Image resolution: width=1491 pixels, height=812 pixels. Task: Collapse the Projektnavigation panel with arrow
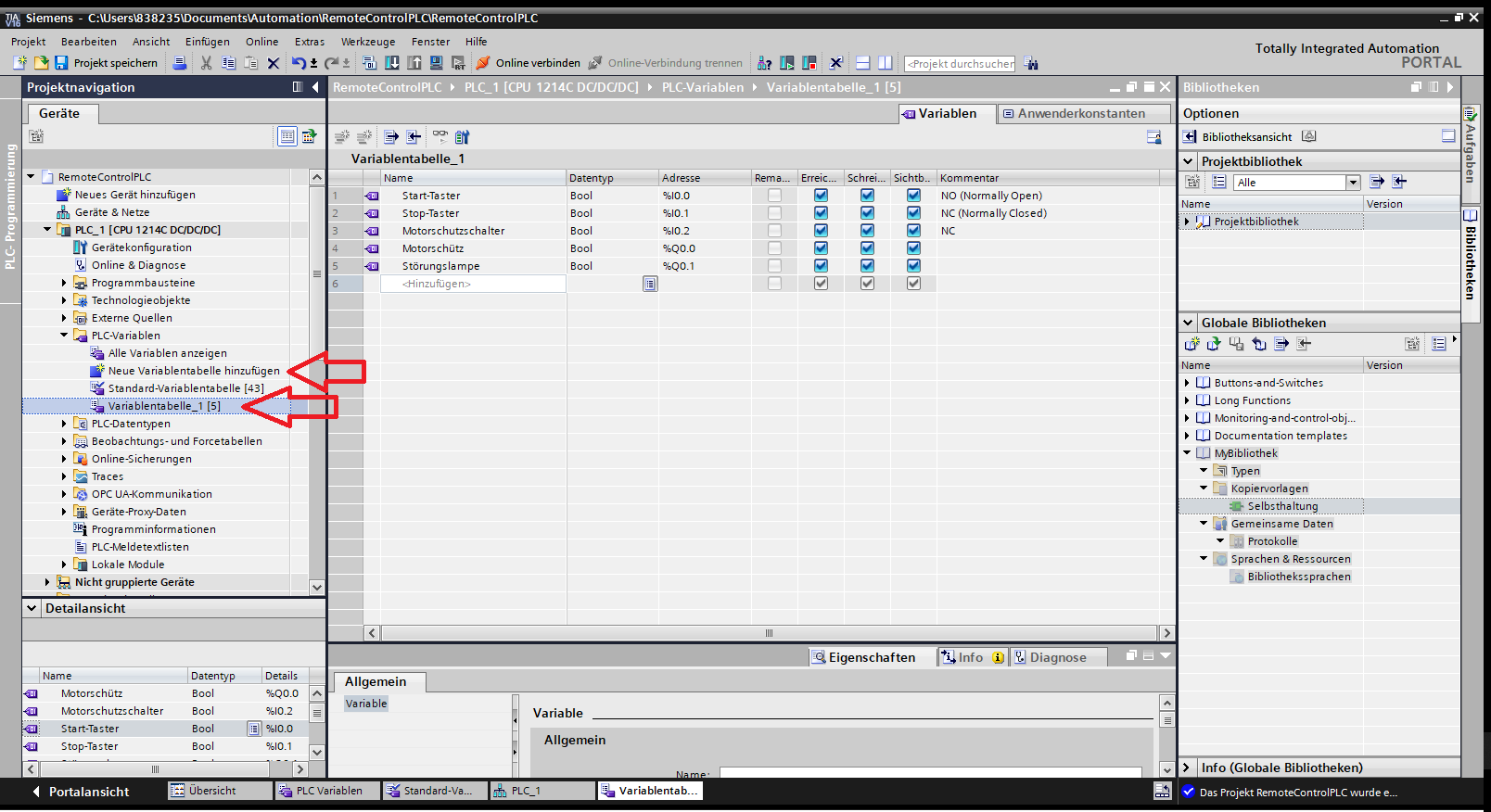pos(315,87)
